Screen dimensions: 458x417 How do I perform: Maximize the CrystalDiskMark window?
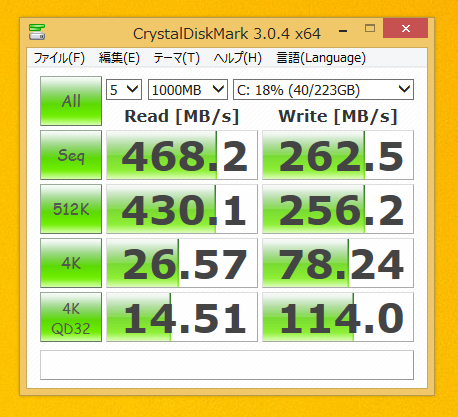[370, 28]
